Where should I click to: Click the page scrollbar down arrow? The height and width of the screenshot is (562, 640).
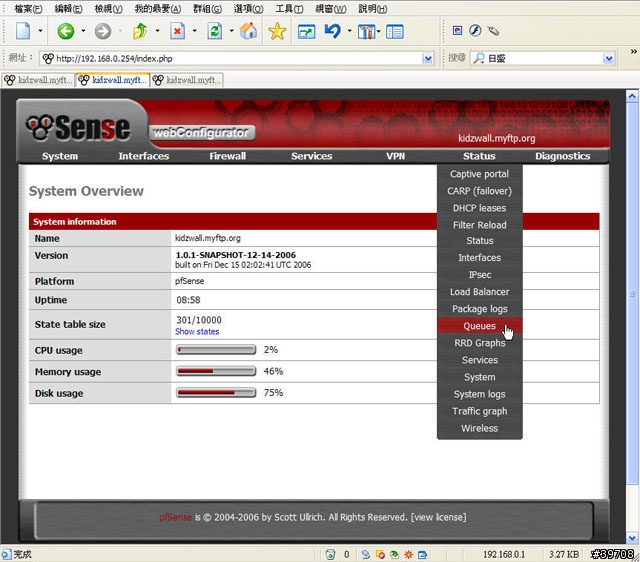pyautogui.click(x=632, y=538)
